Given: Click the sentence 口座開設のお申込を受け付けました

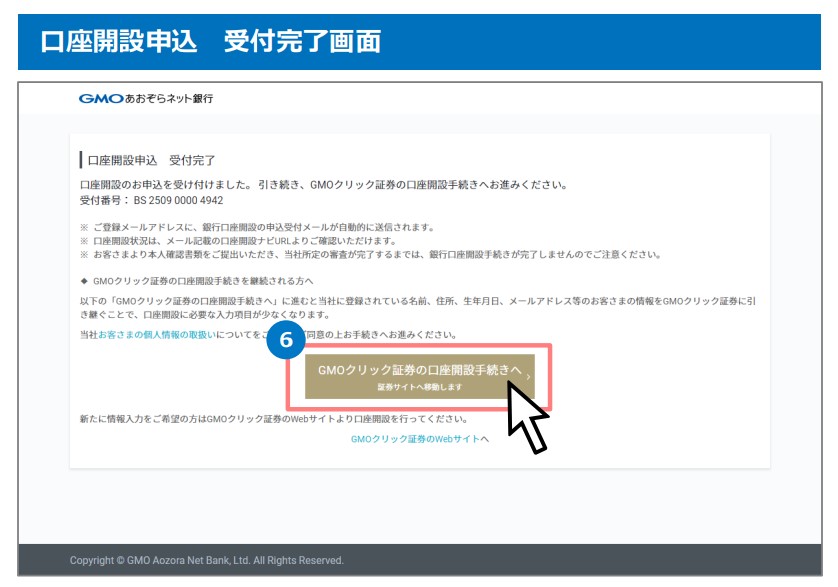Looking at the screenshot, I should tap(323, 185).
